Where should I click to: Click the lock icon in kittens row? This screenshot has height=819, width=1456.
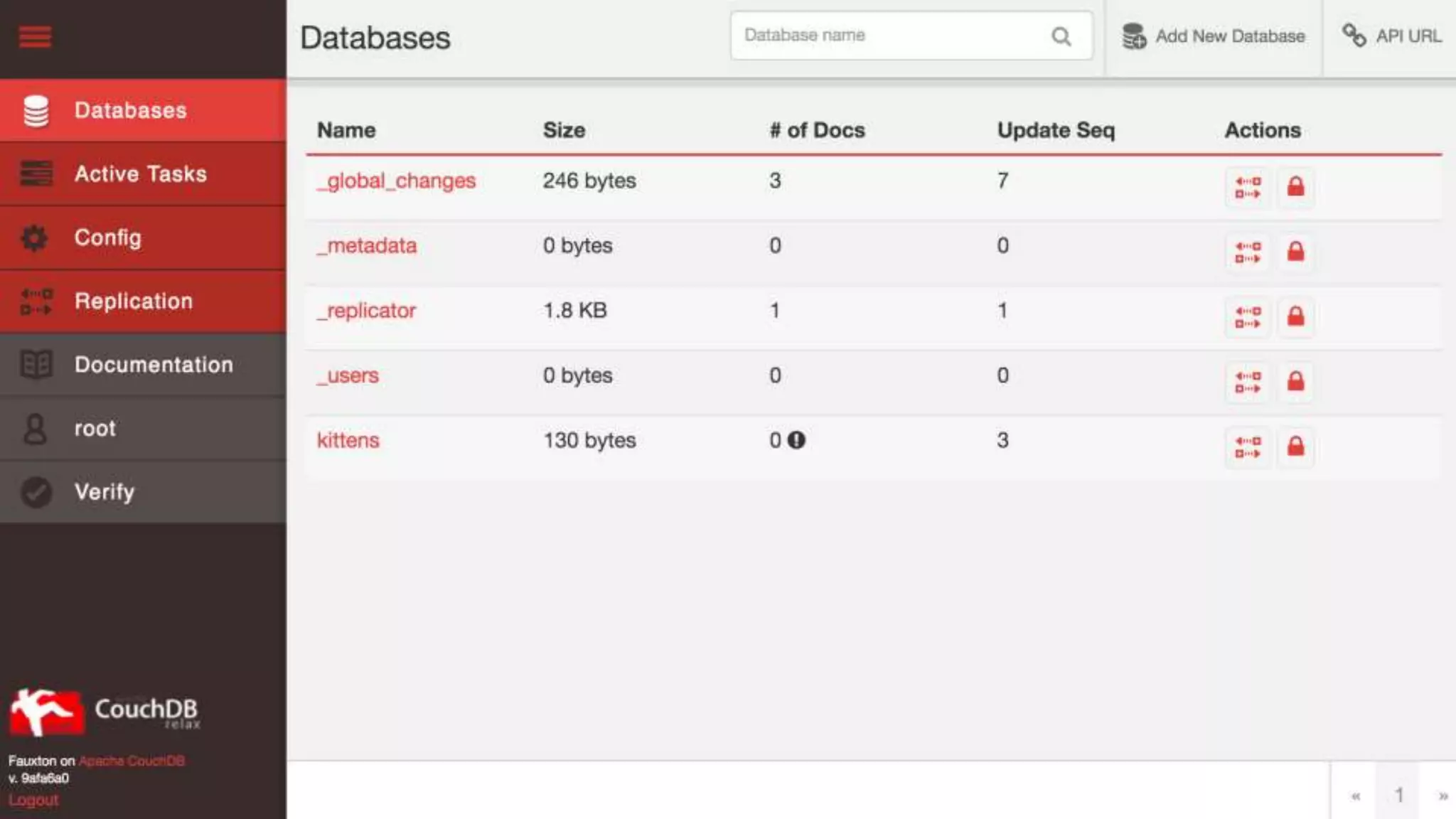tap(1295, 447)
